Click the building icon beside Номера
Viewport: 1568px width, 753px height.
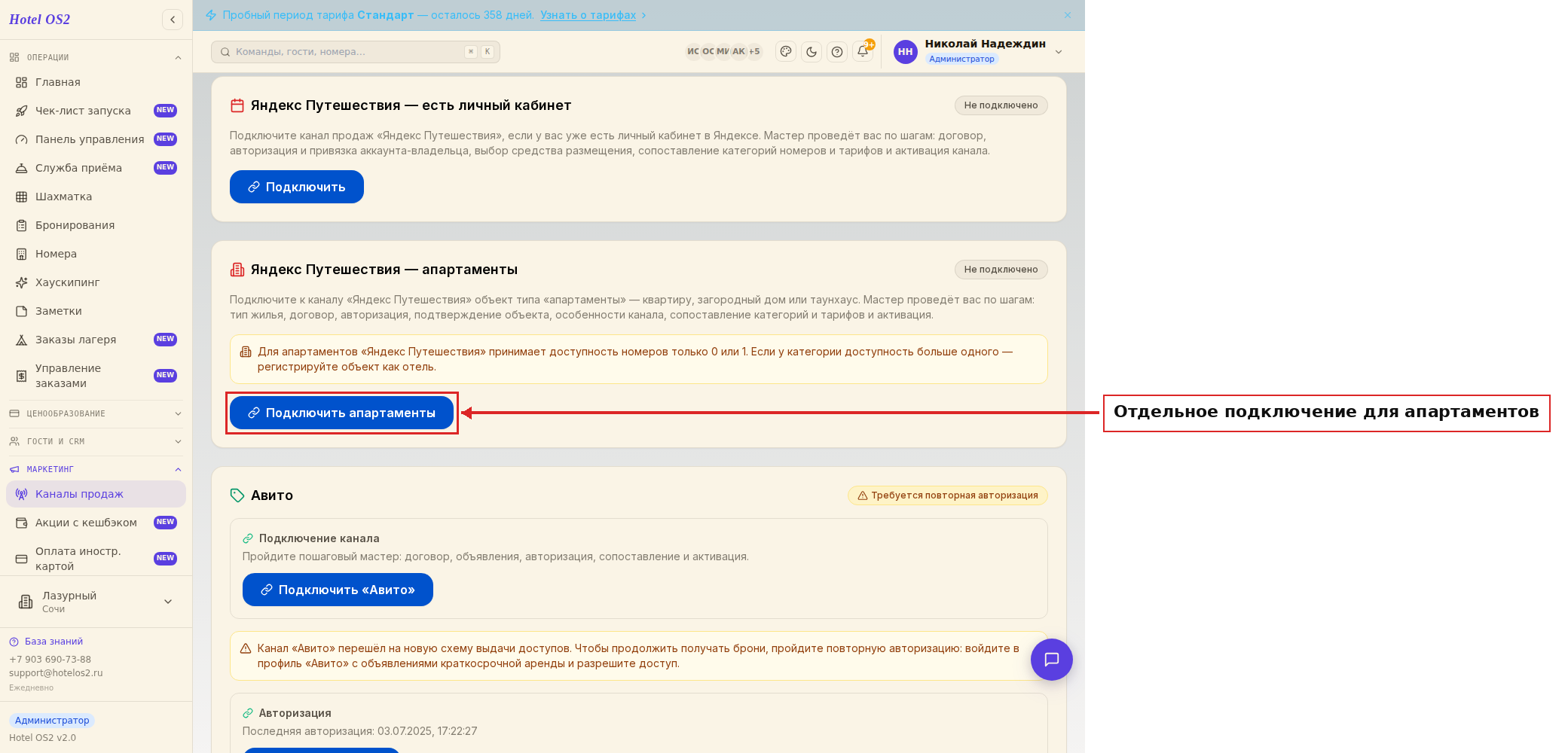22,254
